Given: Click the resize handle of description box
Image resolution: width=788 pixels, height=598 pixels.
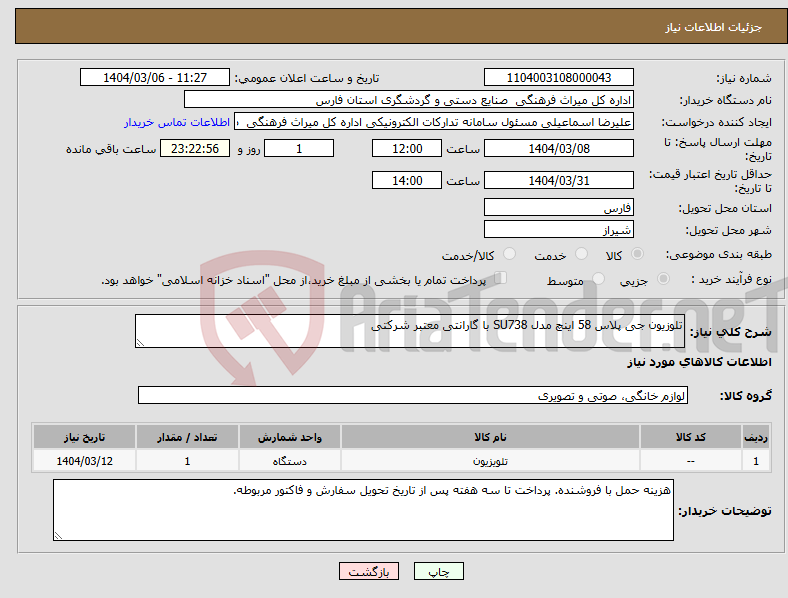Looking at the screenshot, I should coord(140,343).
